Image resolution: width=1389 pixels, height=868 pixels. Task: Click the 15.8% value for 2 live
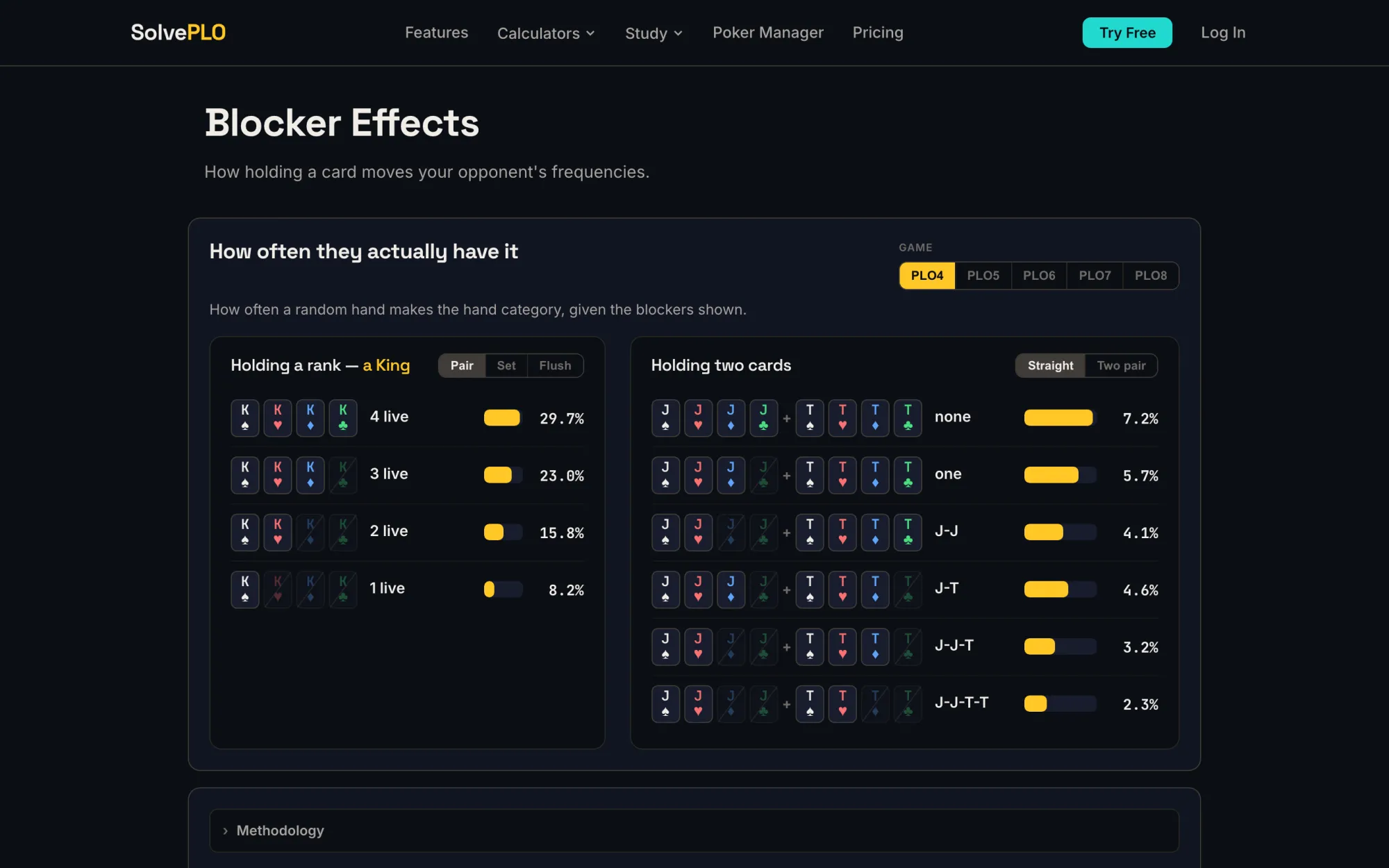561,533
